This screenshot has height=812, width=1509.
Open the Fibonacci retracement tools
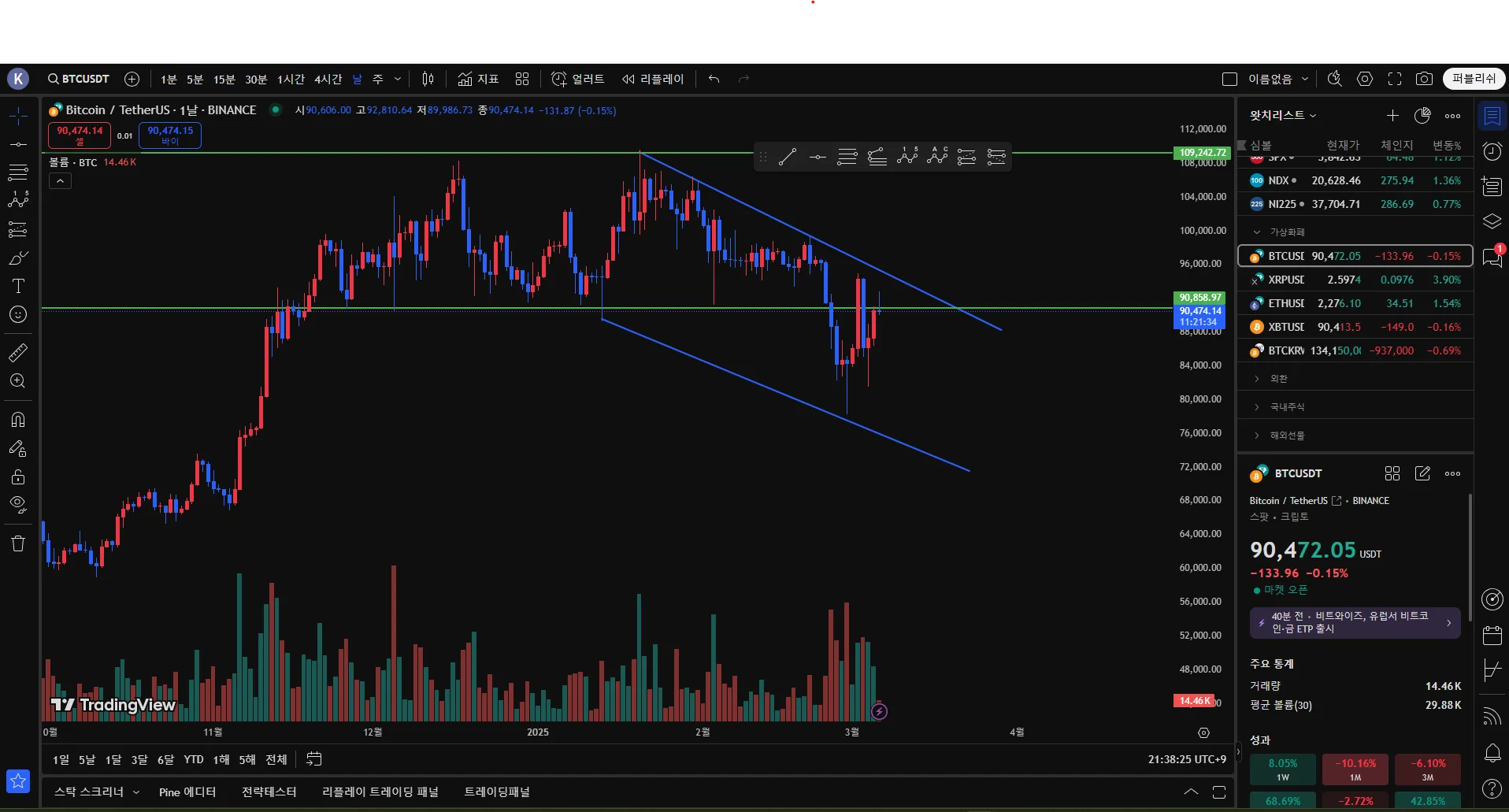coord(18,172)
